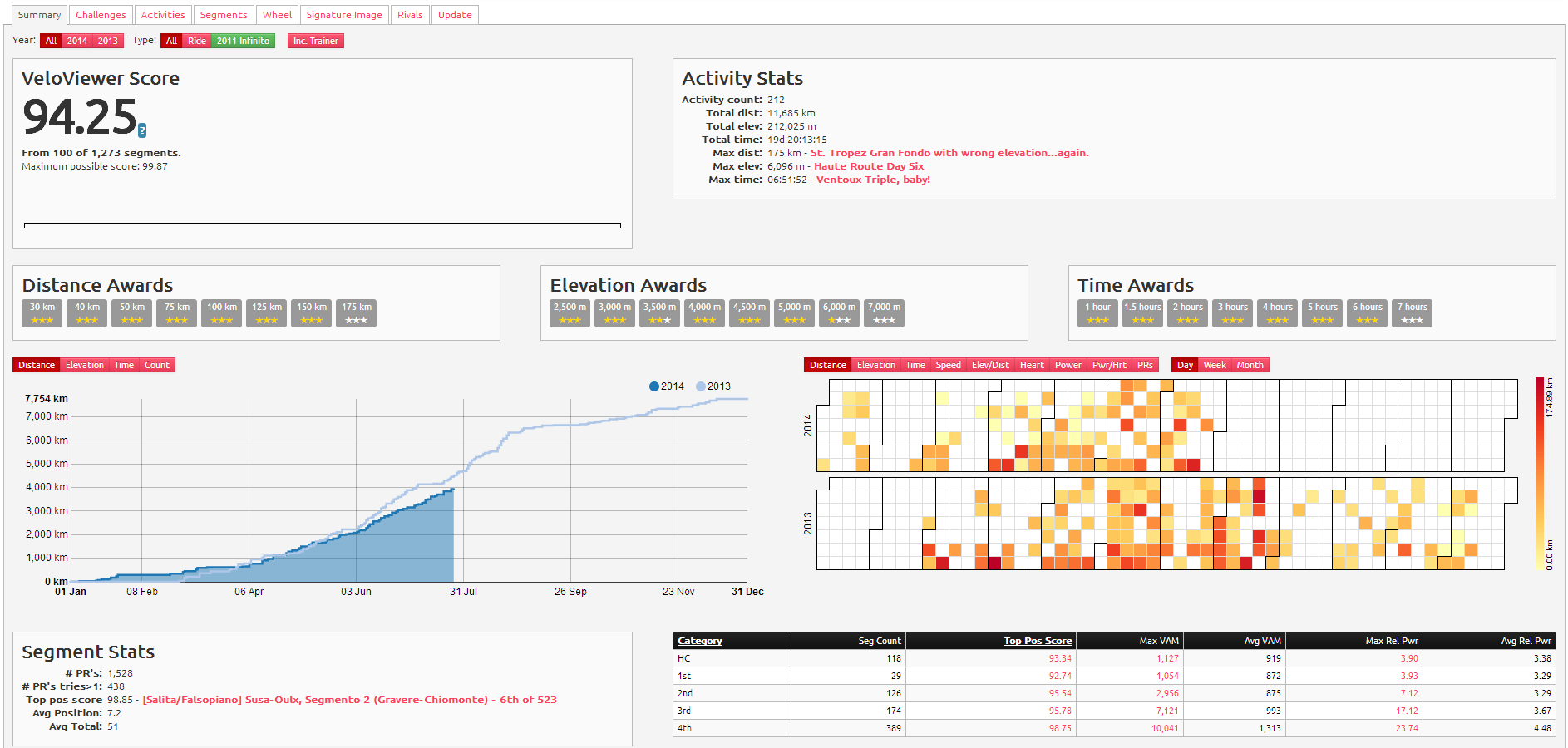Filter year to 2014
The width and height of the screenshot is (1568, 748).
pyautogui.click(x=77, y=41)
